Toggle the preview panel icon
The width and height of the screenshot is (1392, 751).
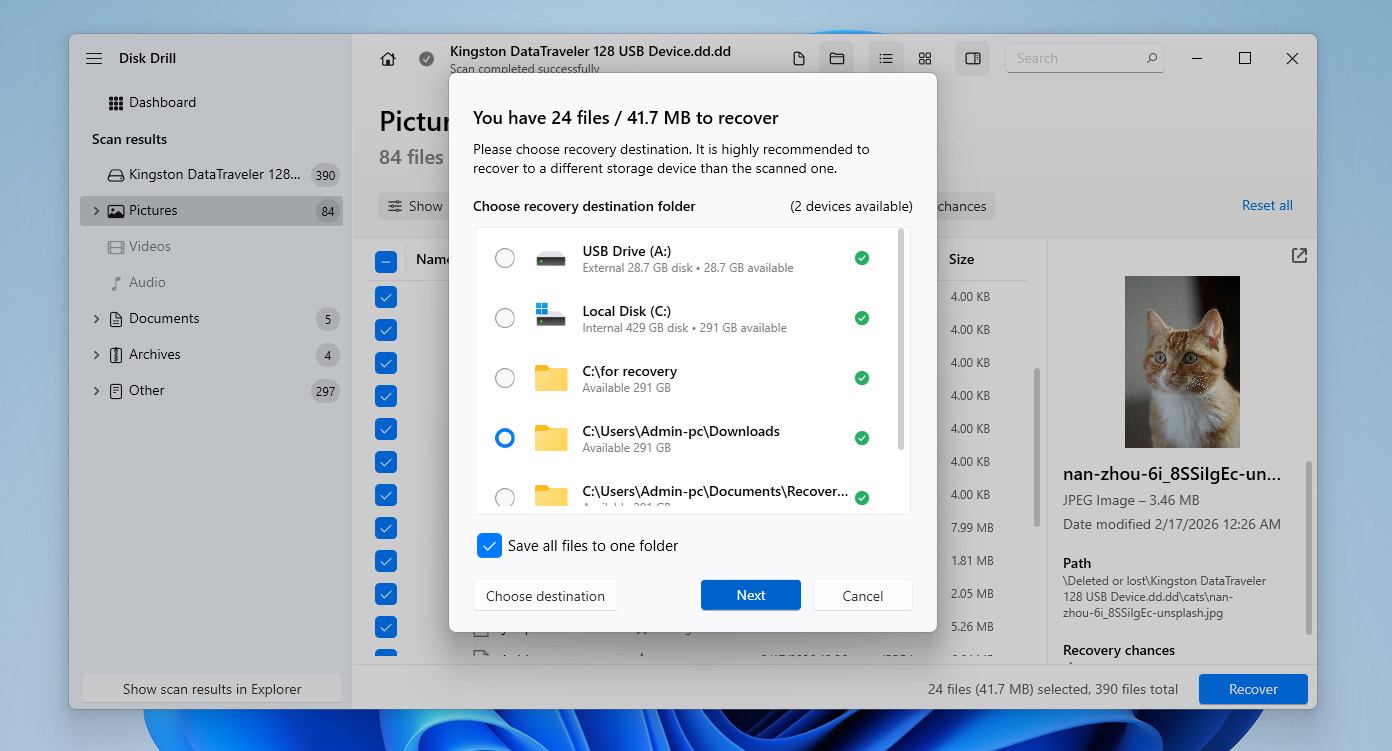click(x=972, y=59)
